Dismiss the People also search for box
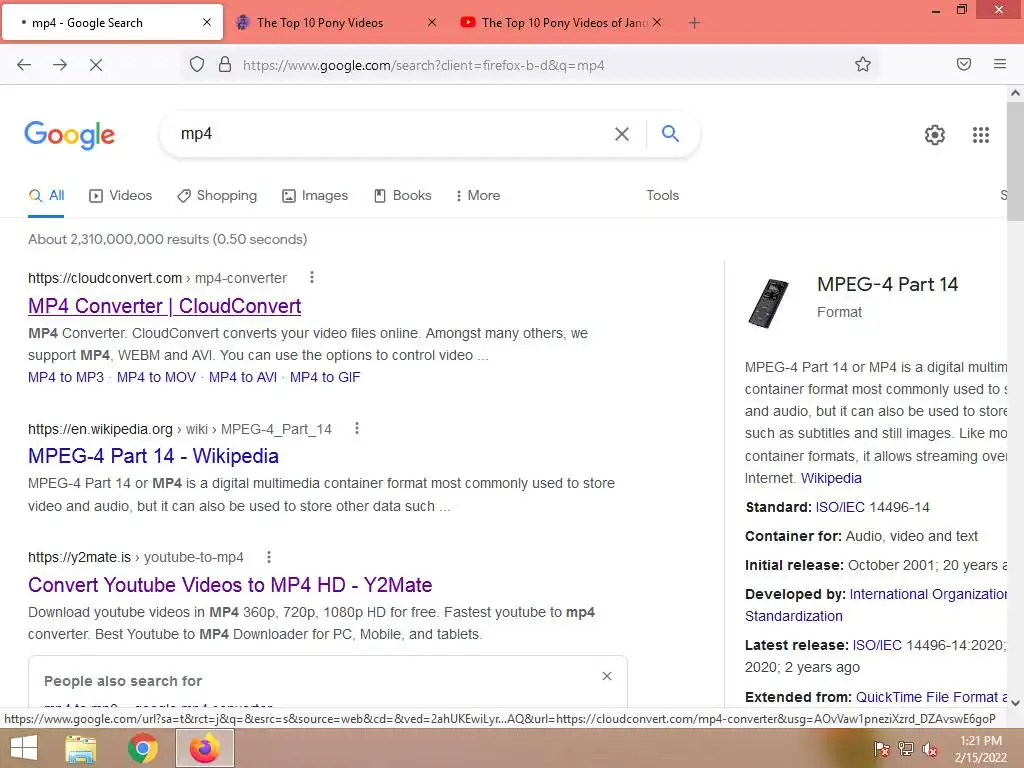The width and height of the screenshot is (1024, 768). pos(607,676)
